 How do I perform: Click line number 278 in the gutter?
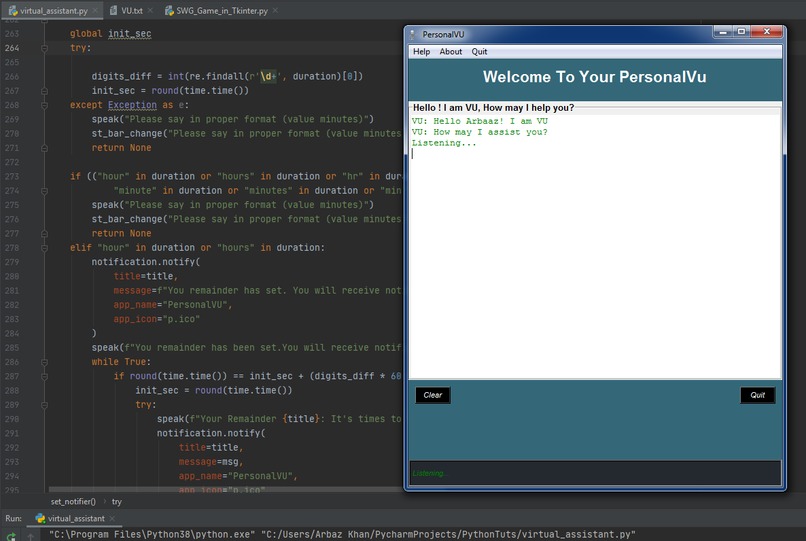12,248
